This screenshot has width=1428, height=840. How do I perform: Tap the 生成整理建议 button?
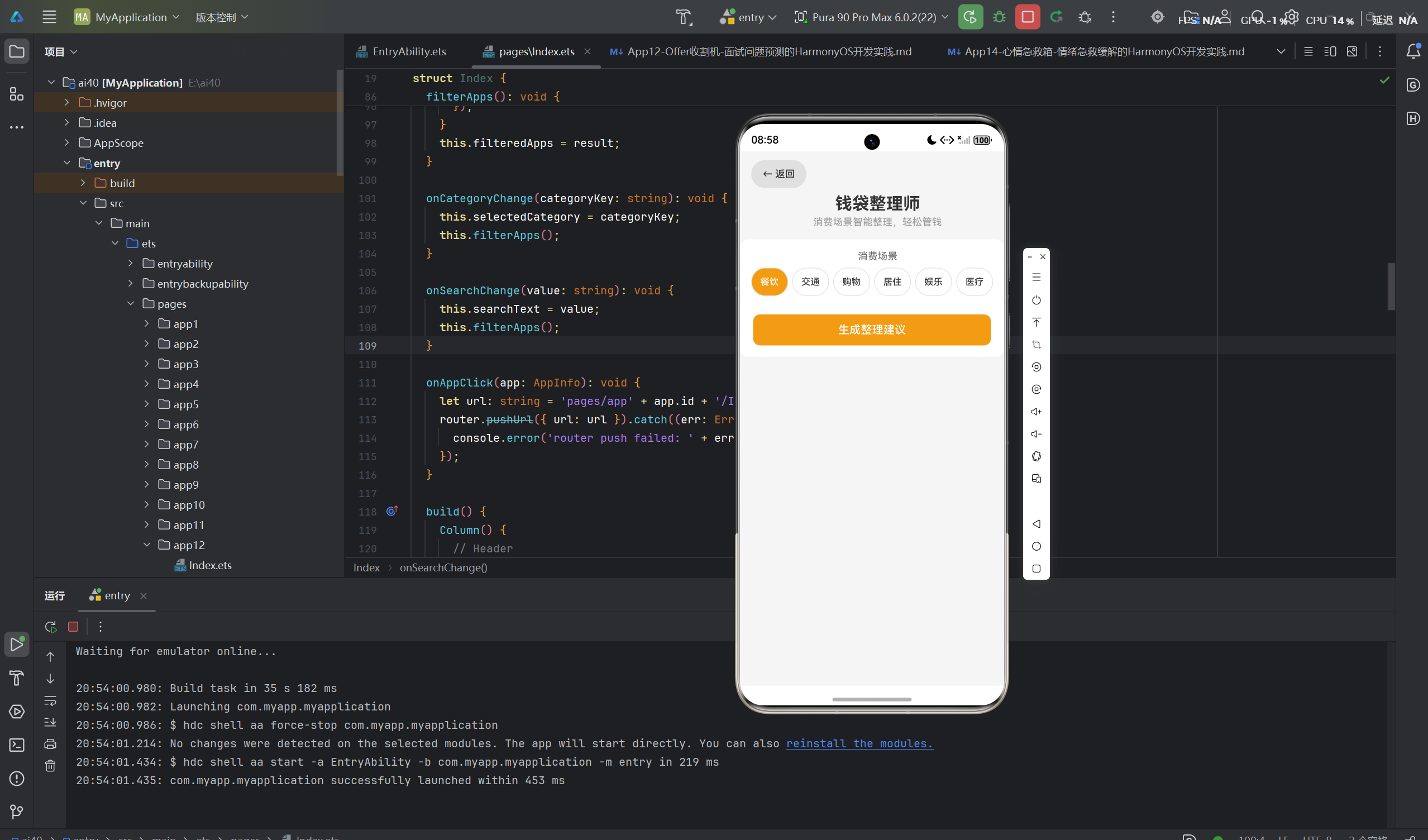pos(872,330)
